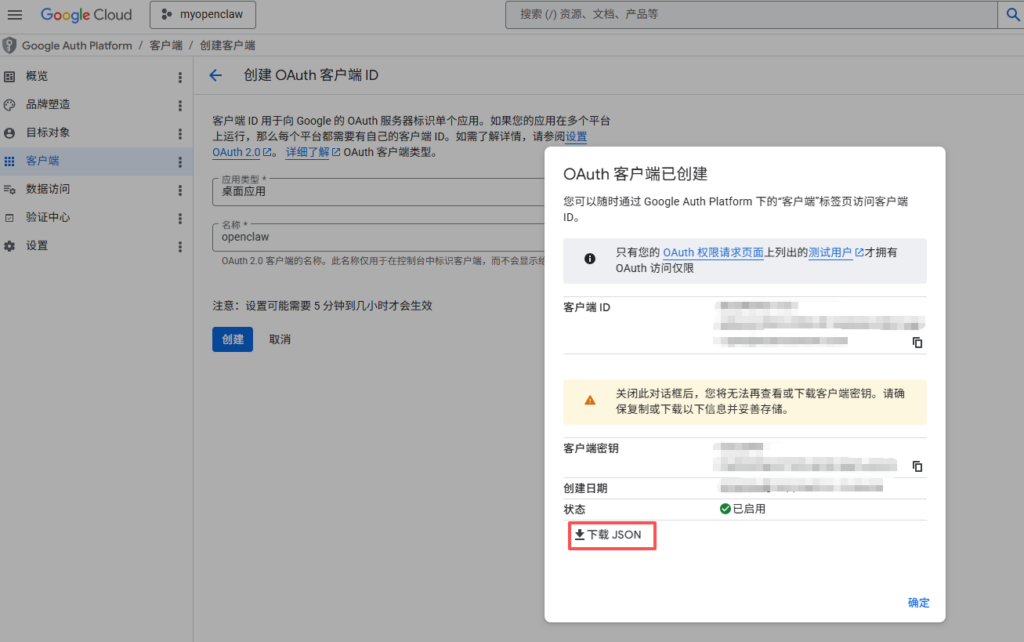Copy the 客户端 ID value
1024x642 pixels.
[917, 342]
